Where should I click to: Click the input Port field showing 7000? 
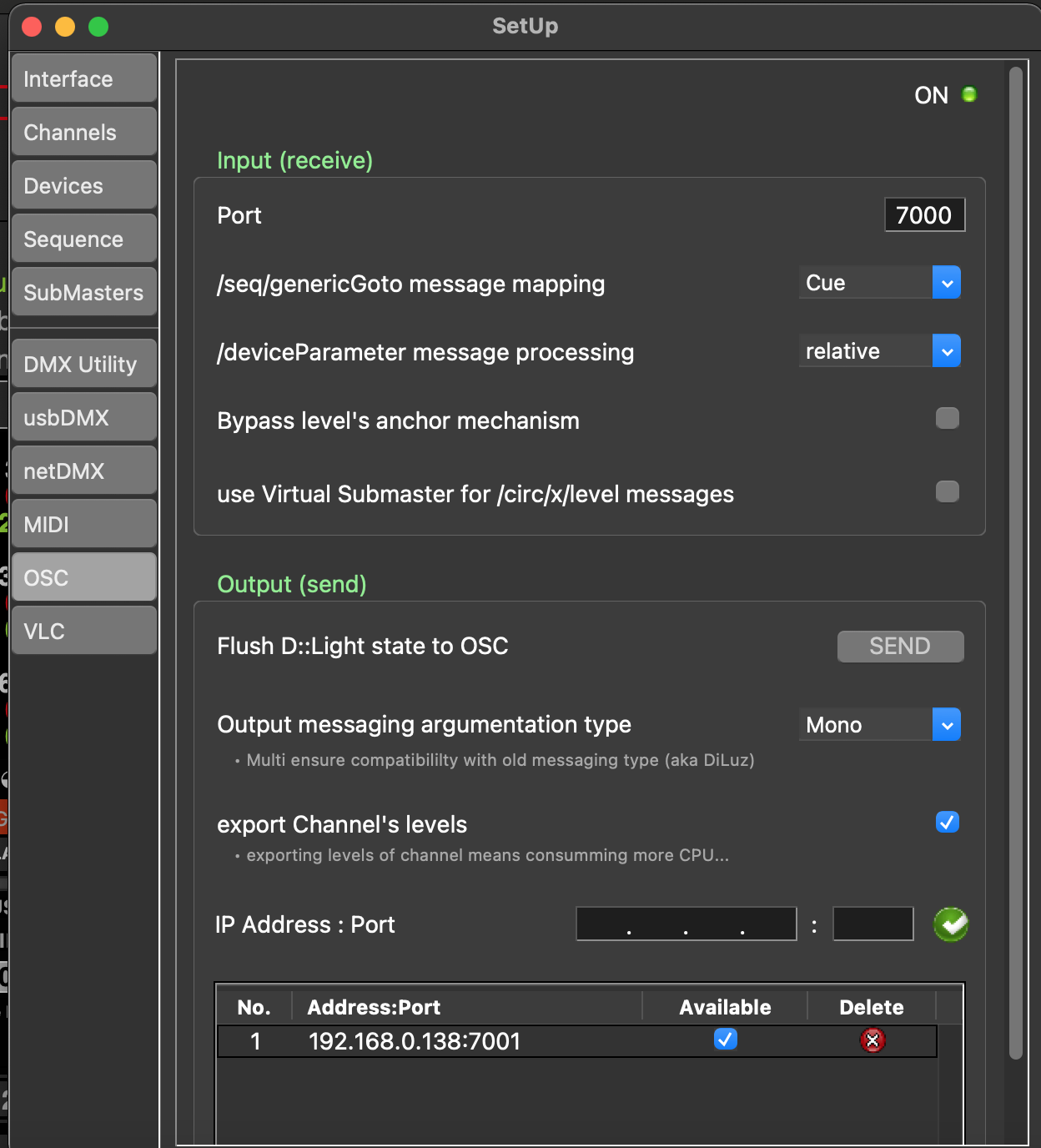coord(923,215)
